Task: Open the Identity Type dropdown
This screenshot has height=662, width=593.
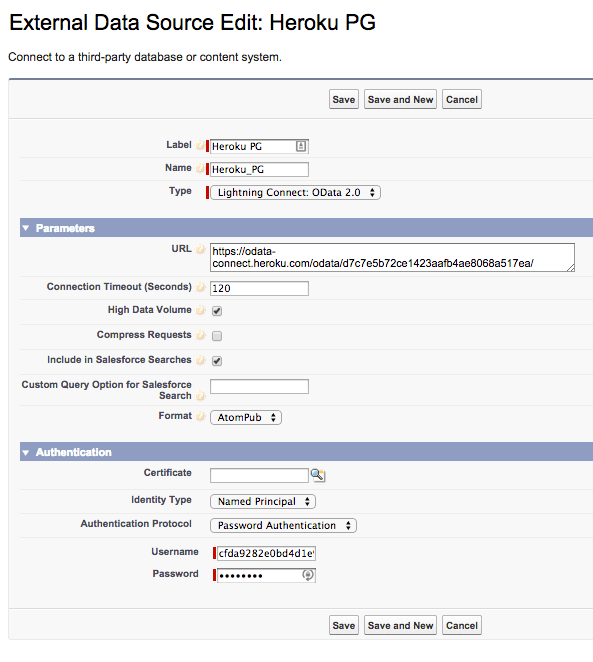Action: point(263,502)
